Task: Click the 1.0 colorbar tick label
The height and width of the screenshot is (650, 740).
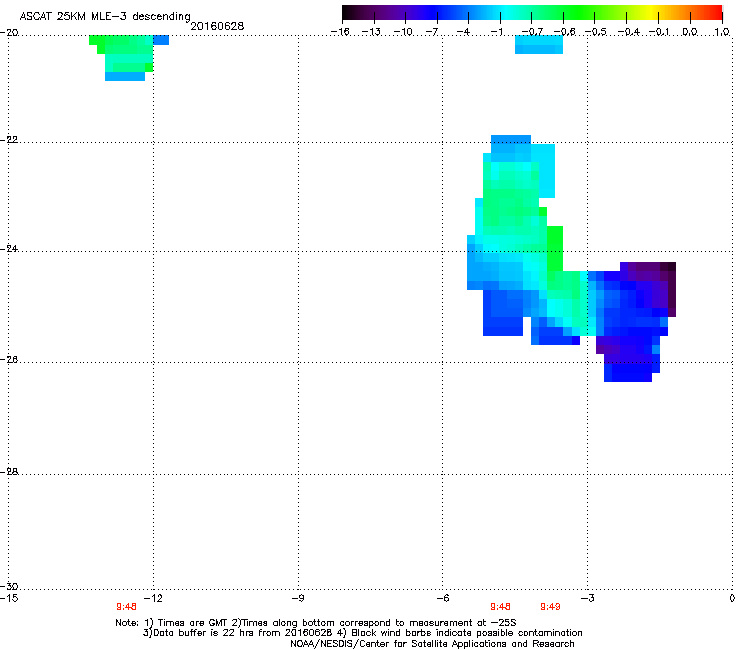Action: (722, 32)
